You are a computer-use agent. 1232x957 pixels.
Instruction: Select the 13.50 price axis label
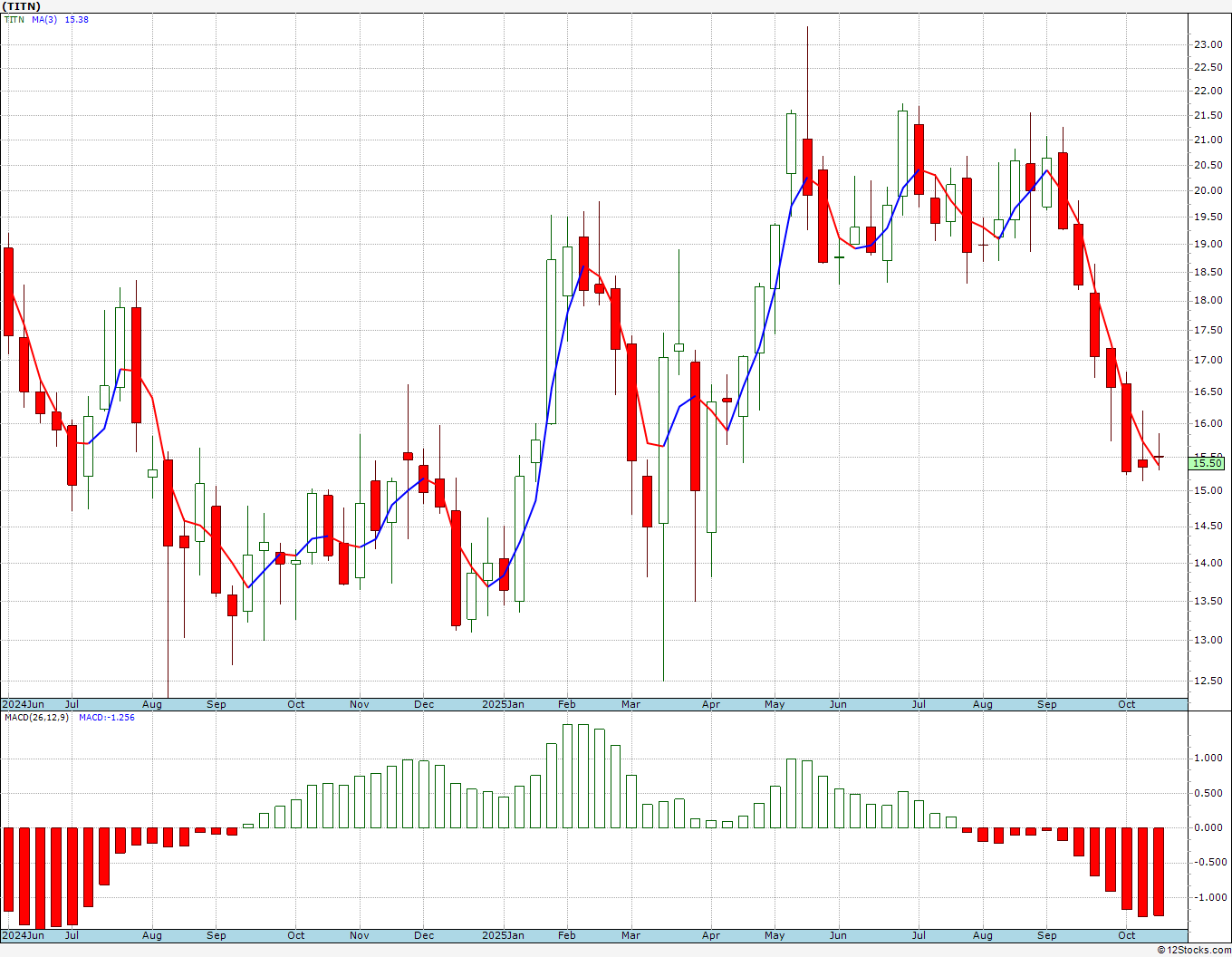(x=1207, y=602)
